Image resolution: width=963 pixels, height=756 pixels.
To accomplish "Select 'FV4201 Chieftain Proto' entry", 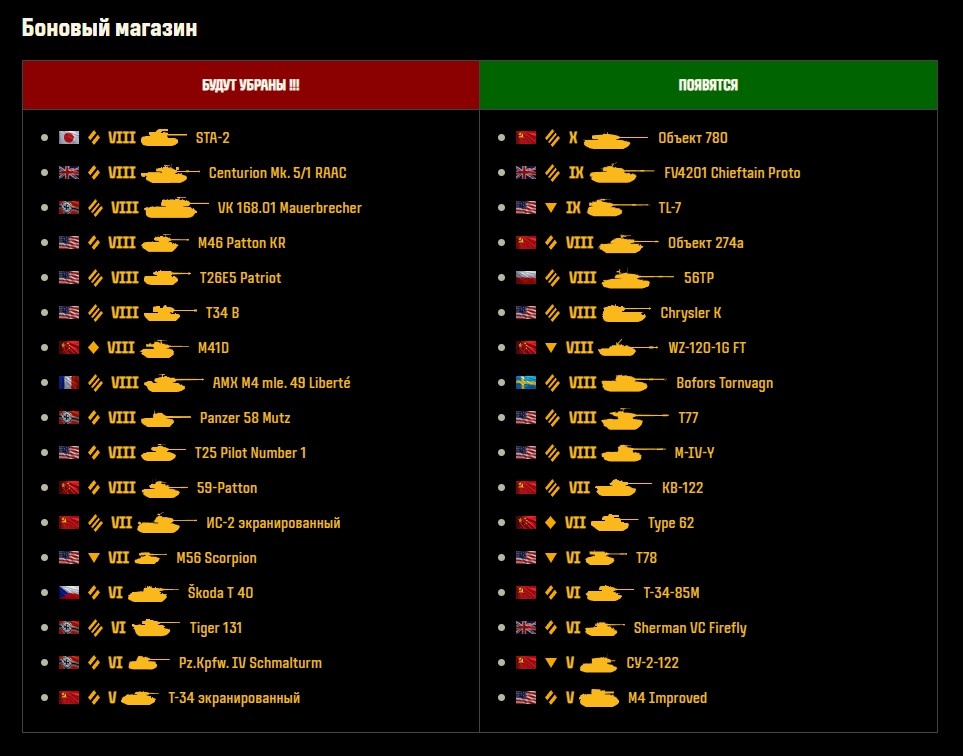I will (732, 173).
